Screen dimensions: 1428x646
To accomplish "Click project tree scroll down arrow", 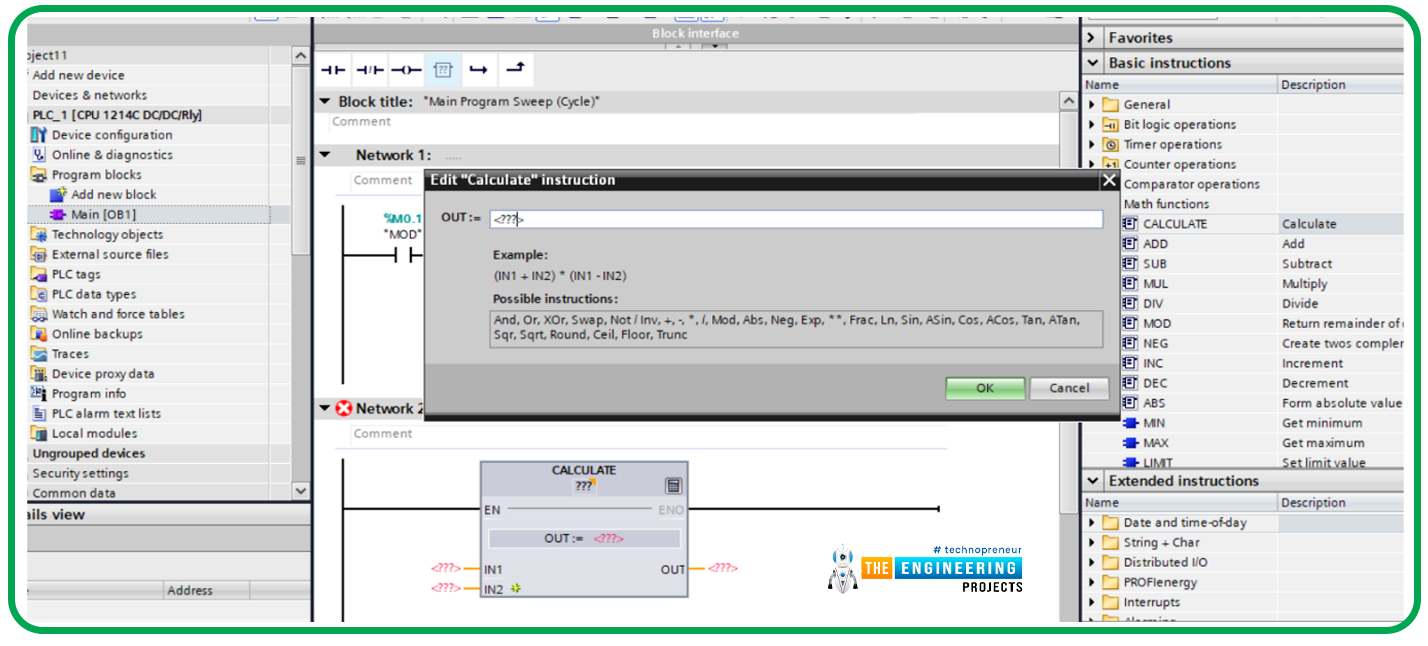I will click(301, 491).
